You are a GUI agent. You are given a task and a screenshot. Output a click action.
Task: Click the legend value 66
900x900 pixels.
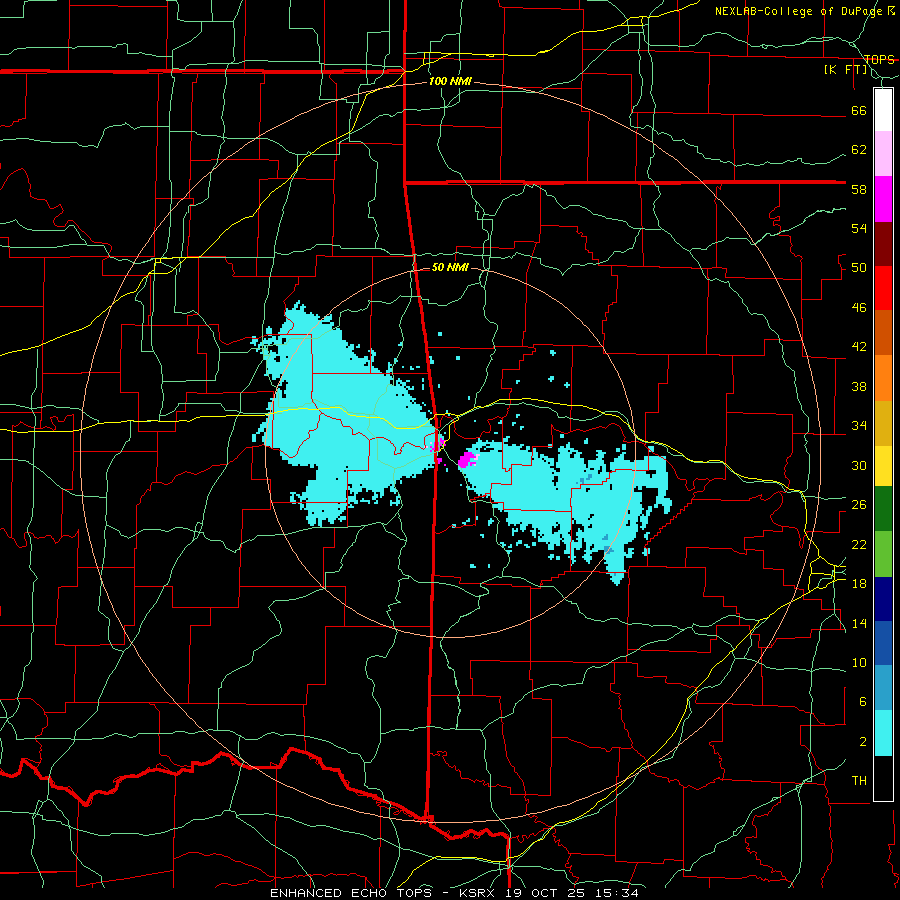click(859, 111)
